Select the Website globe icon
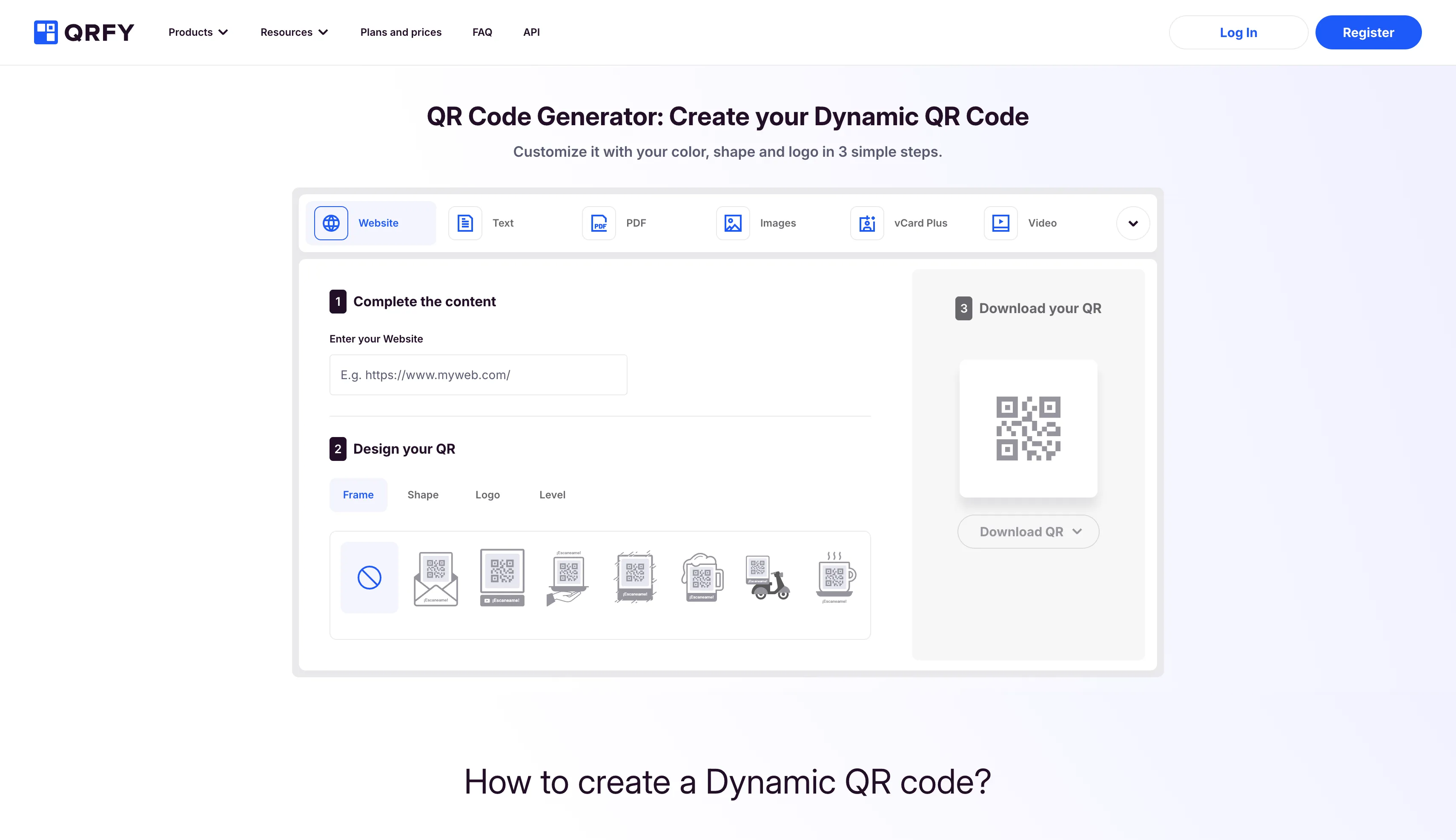Image resolution: width=1456 pixels, height=840 pixels. click(x=331, y=223)
